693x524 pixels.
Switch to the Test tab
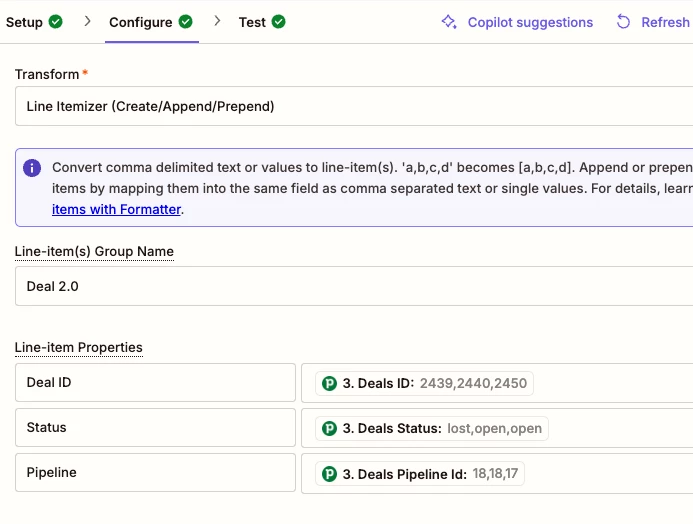pyautogui.click(x=252, y=22)
